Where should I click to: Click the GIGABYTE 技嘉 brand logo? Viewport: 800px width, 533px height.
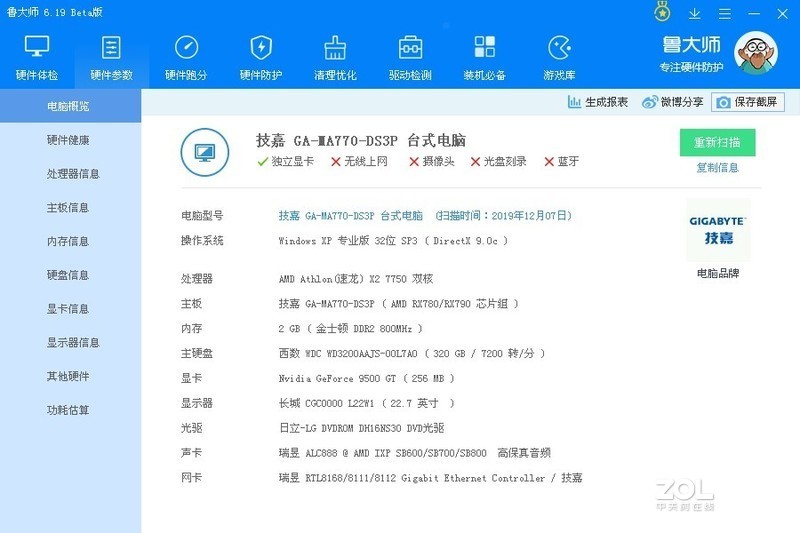pyautogui.click(x=718, y=230)
